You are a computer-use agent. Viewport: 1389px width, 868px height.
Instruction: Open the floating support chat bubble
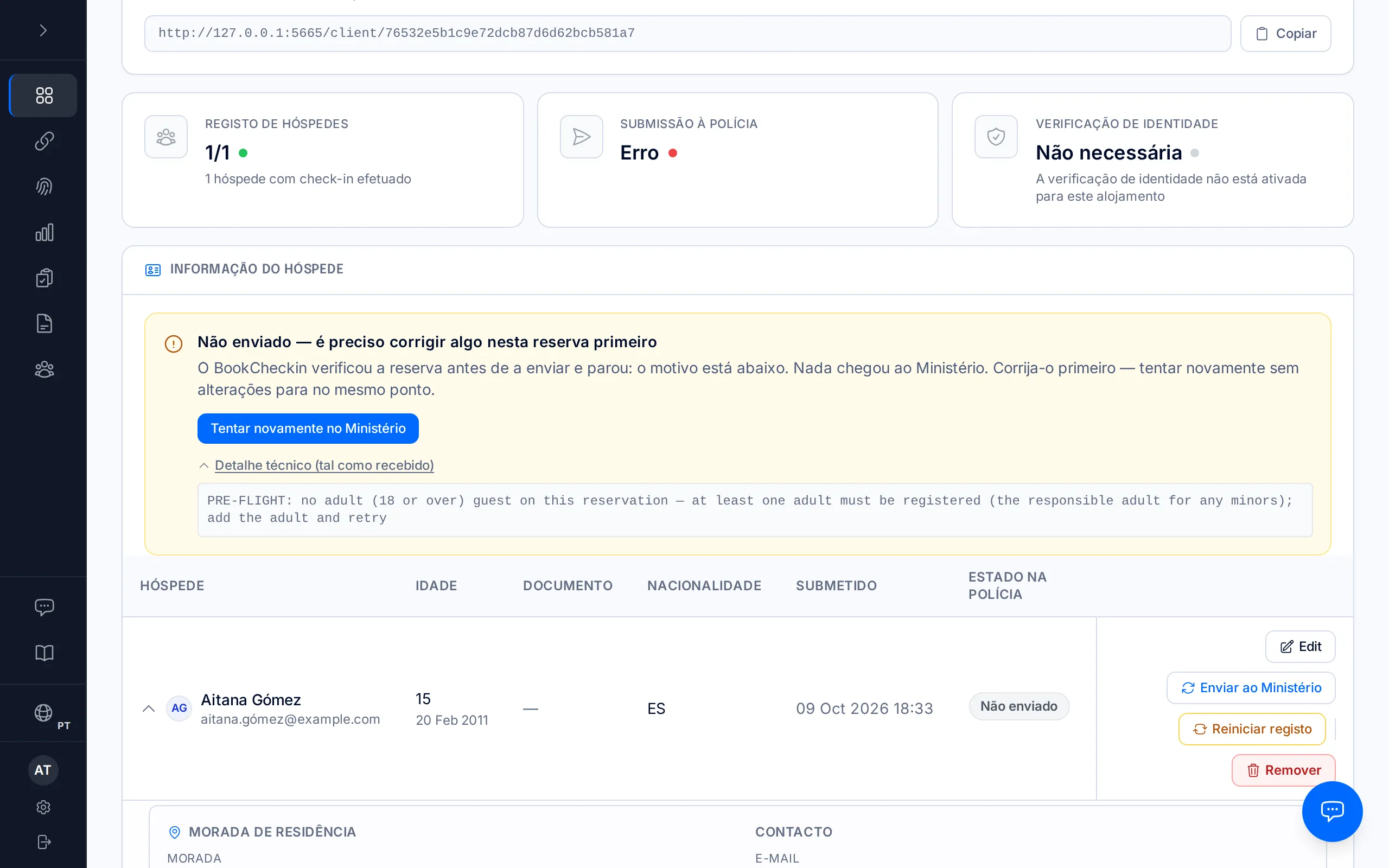pos(1332,811)
